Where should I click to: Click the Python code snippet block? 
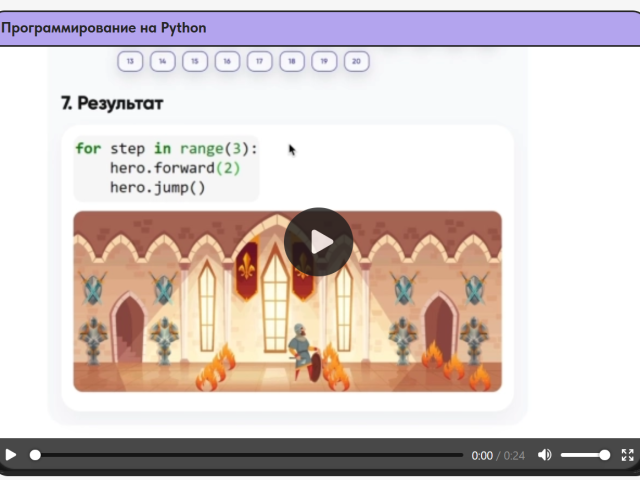(166, 168)
